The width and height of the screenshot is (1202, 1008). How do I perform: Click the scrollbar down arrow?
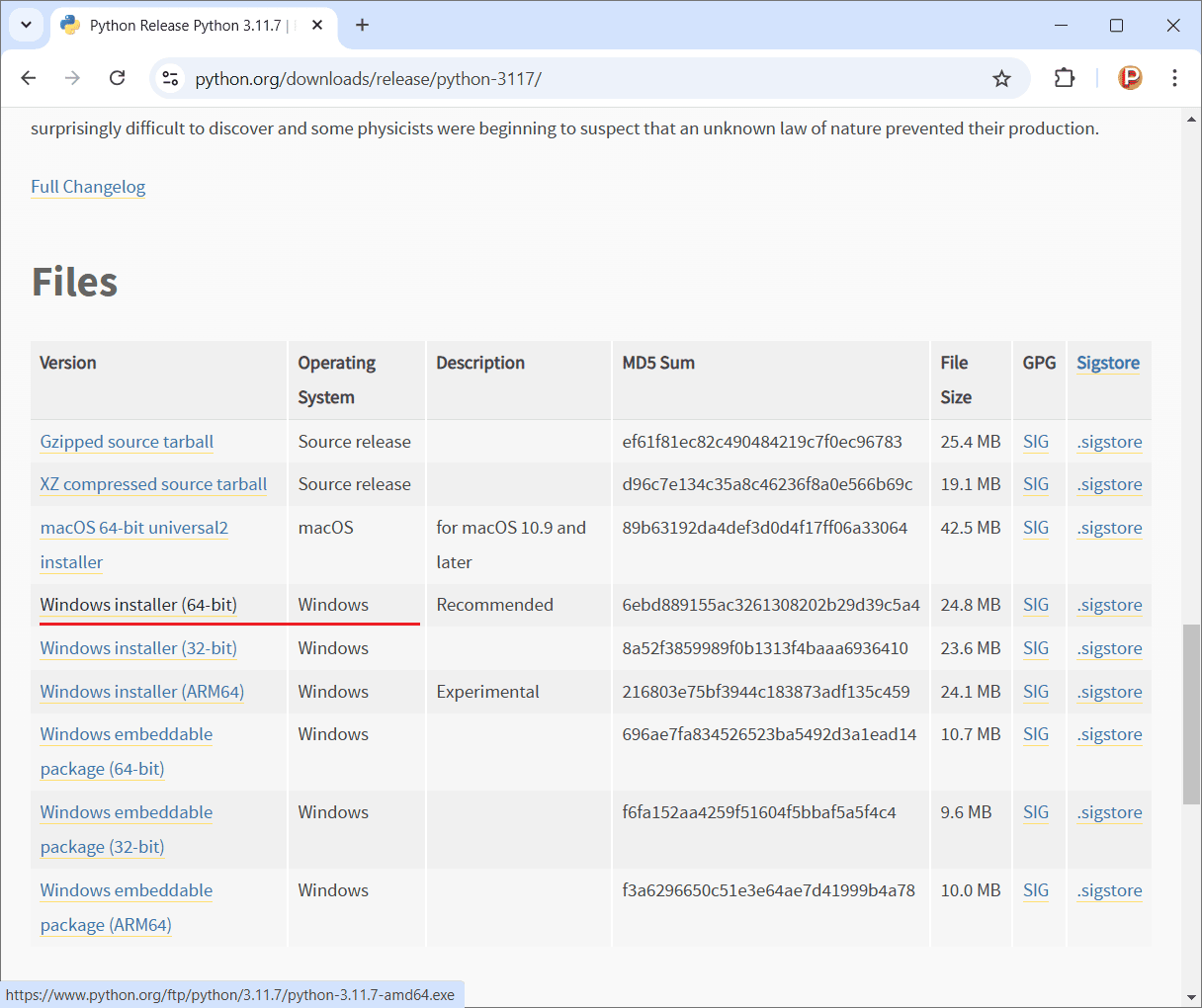tap(1191, 996)
